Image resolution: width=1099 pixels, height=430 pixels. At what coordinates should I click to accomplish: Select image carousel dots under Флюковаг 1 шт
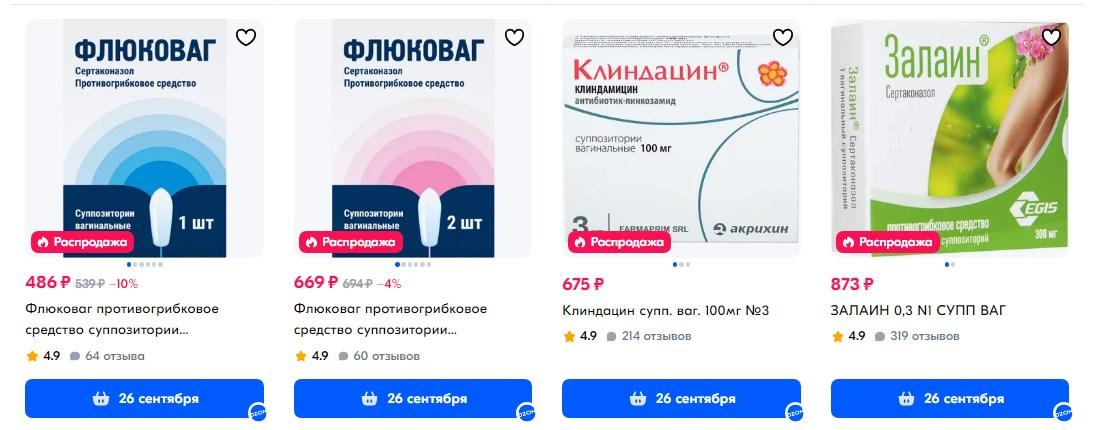pos(144,265)
